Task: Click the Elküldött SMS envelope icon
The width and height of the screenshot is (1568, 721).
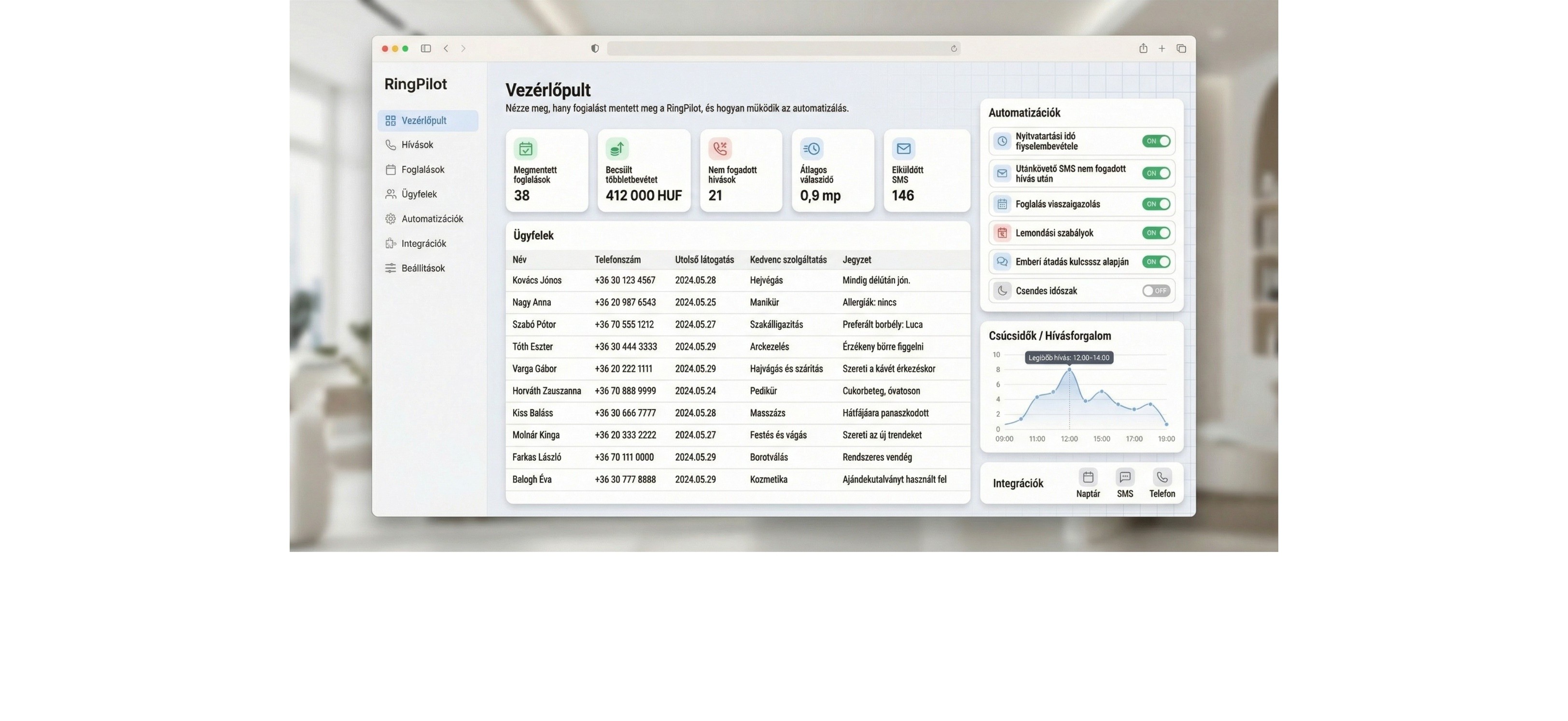Action: 903,149
